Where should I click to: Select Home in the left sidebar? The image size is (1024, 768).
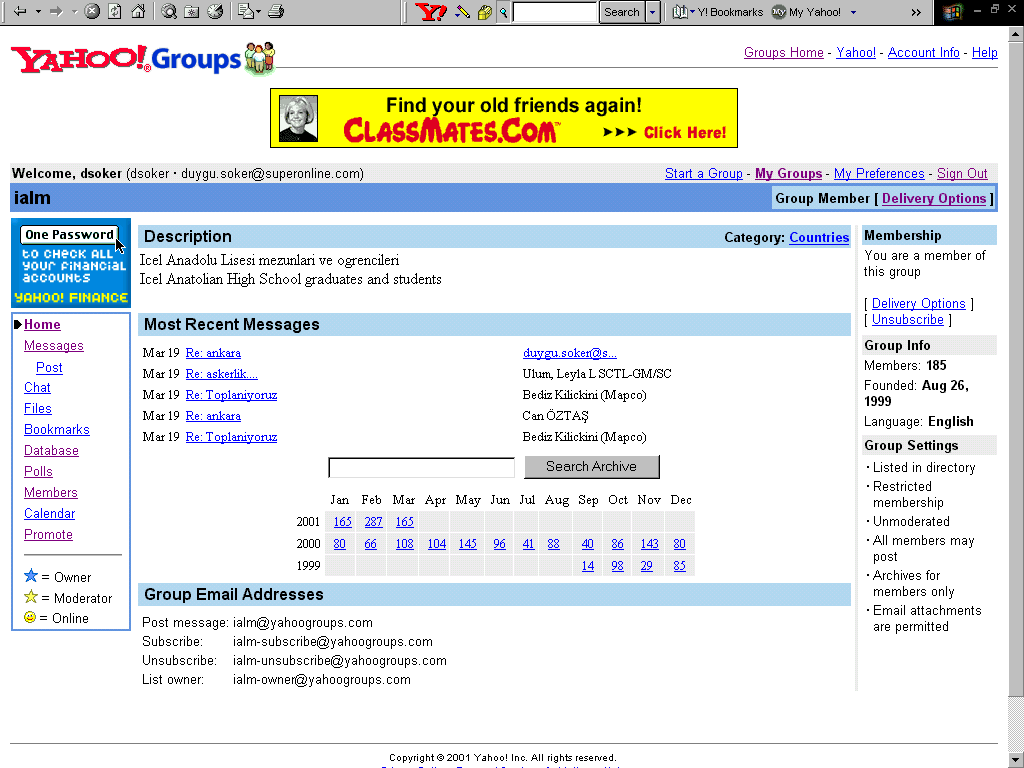point(42,325)
